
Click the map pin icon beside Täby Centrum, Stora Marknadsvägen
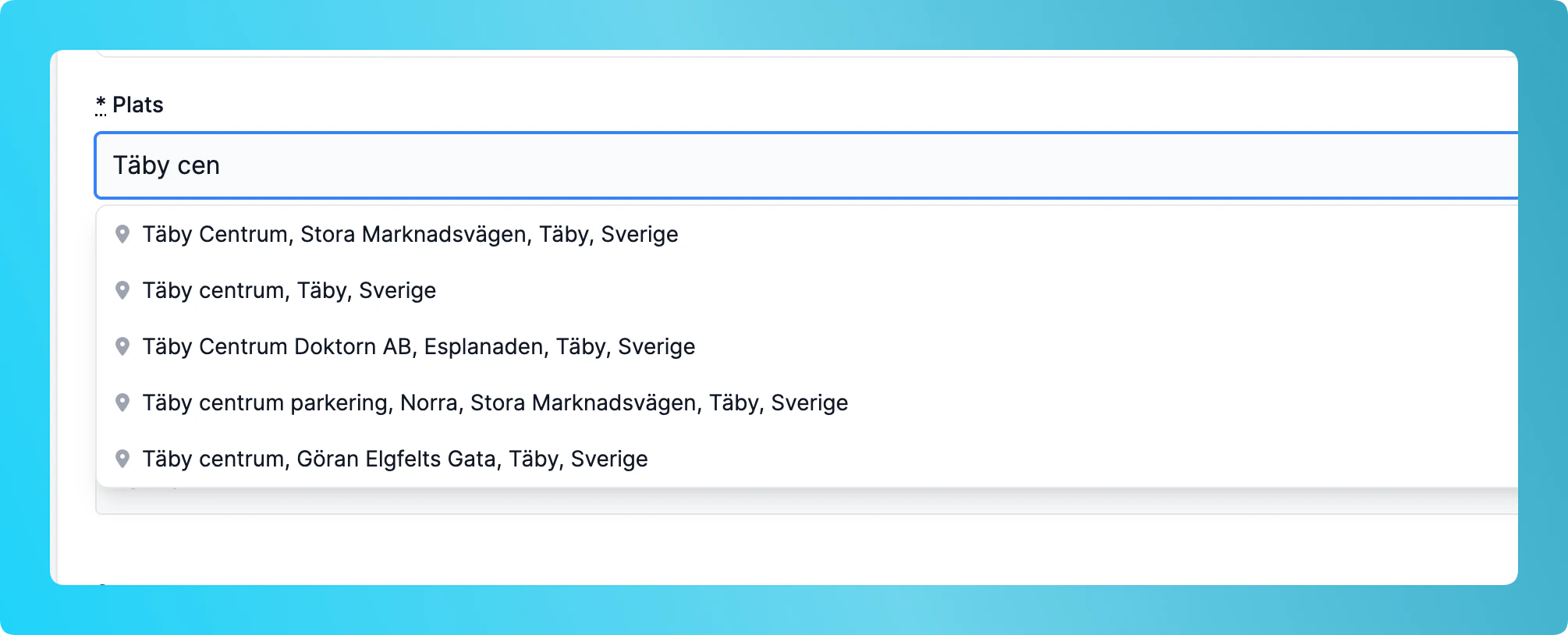coord(123,235)
